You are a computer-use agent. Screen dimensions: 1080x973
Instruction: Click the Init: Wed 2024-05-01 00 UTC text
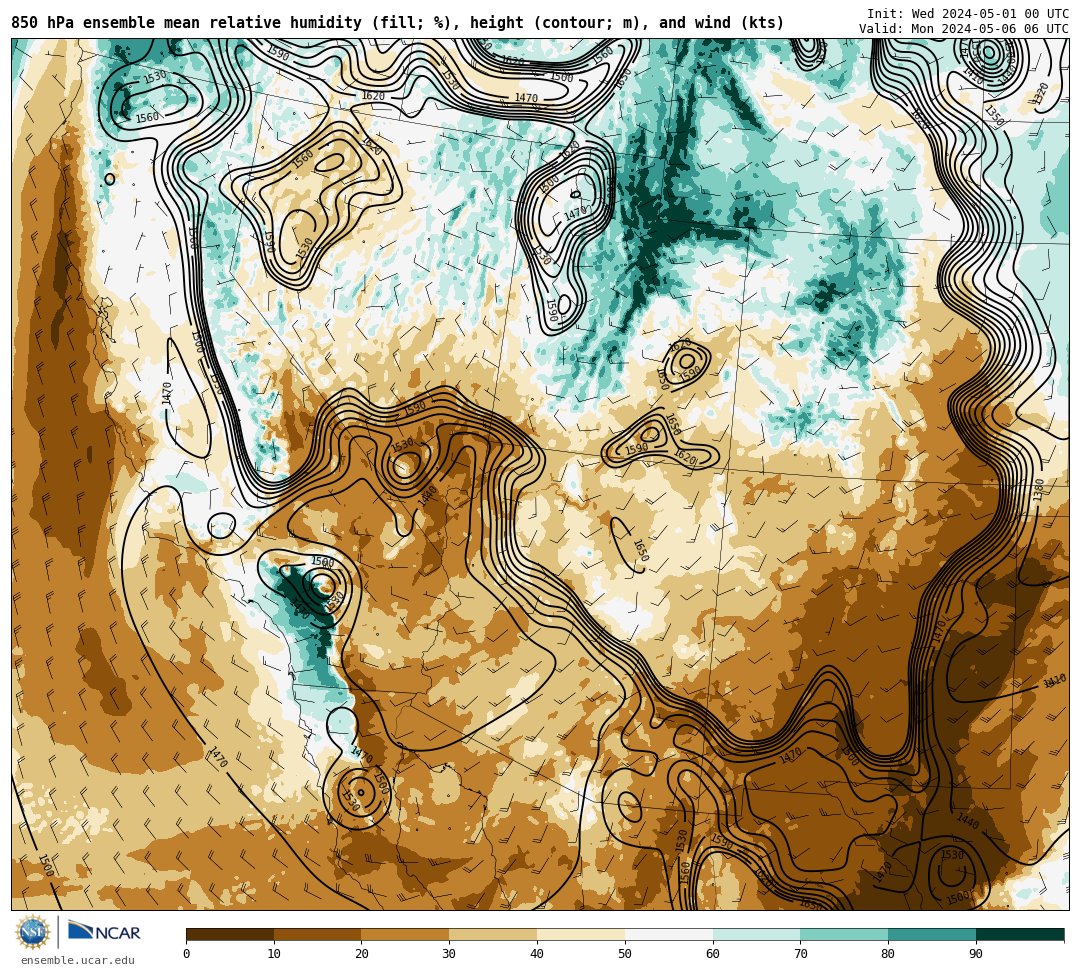(x=968, y=14)
